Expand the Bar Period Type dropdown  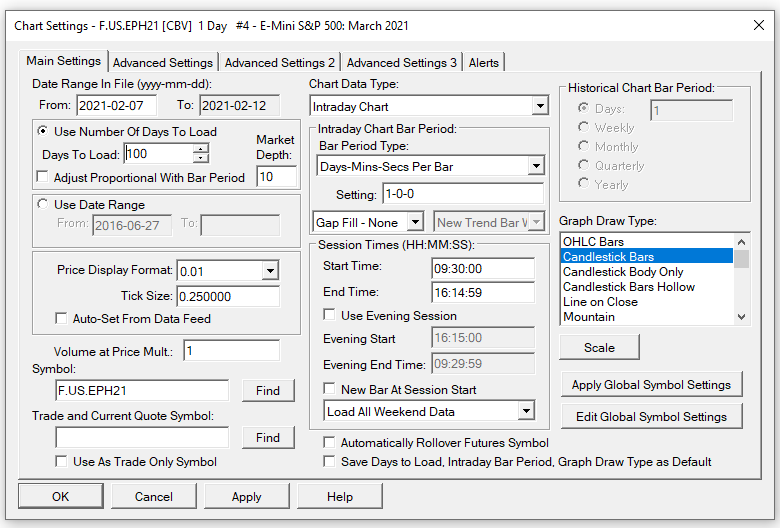[536, 166]
